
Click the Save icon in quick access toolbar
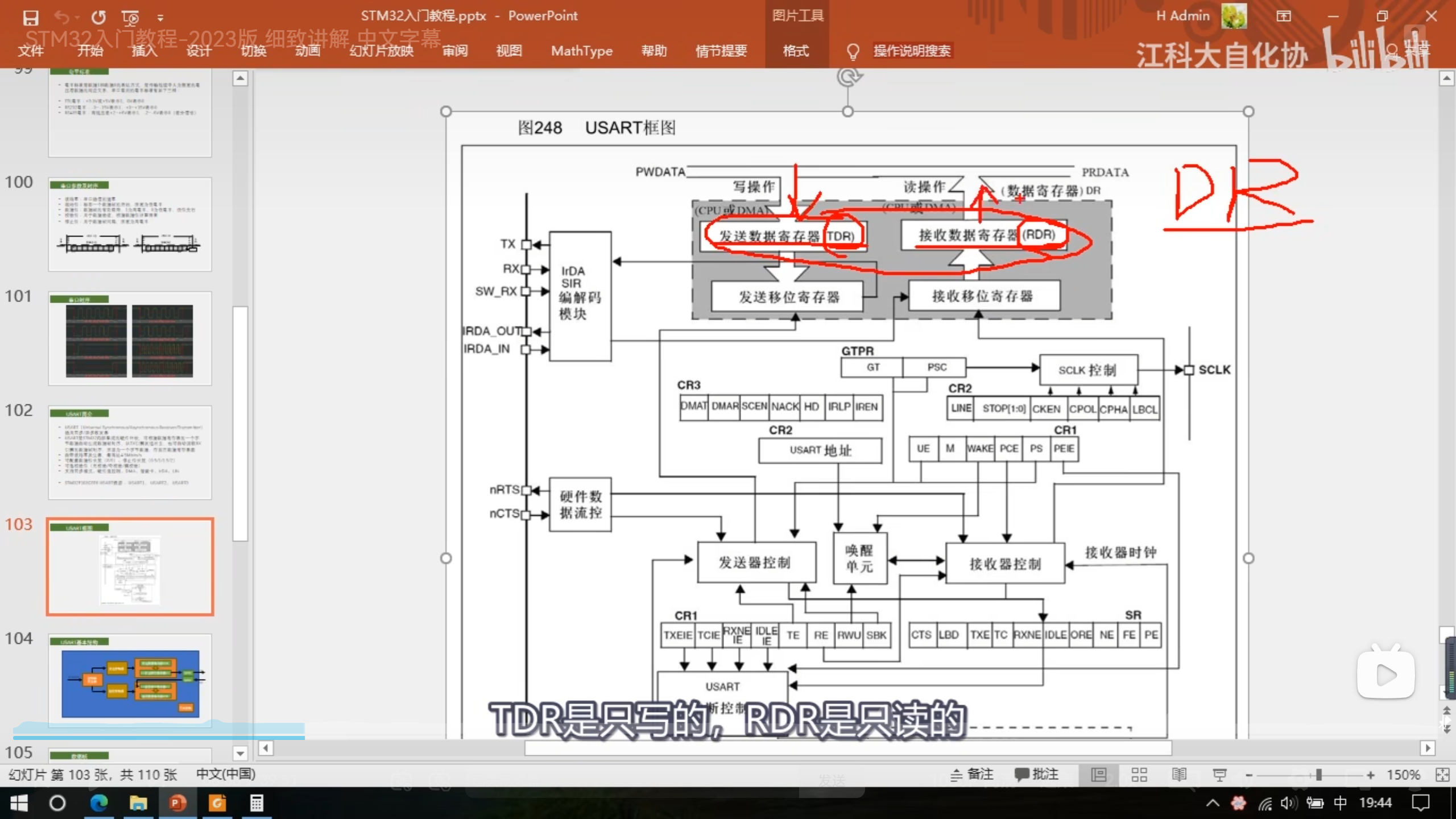tap(31, 17)
